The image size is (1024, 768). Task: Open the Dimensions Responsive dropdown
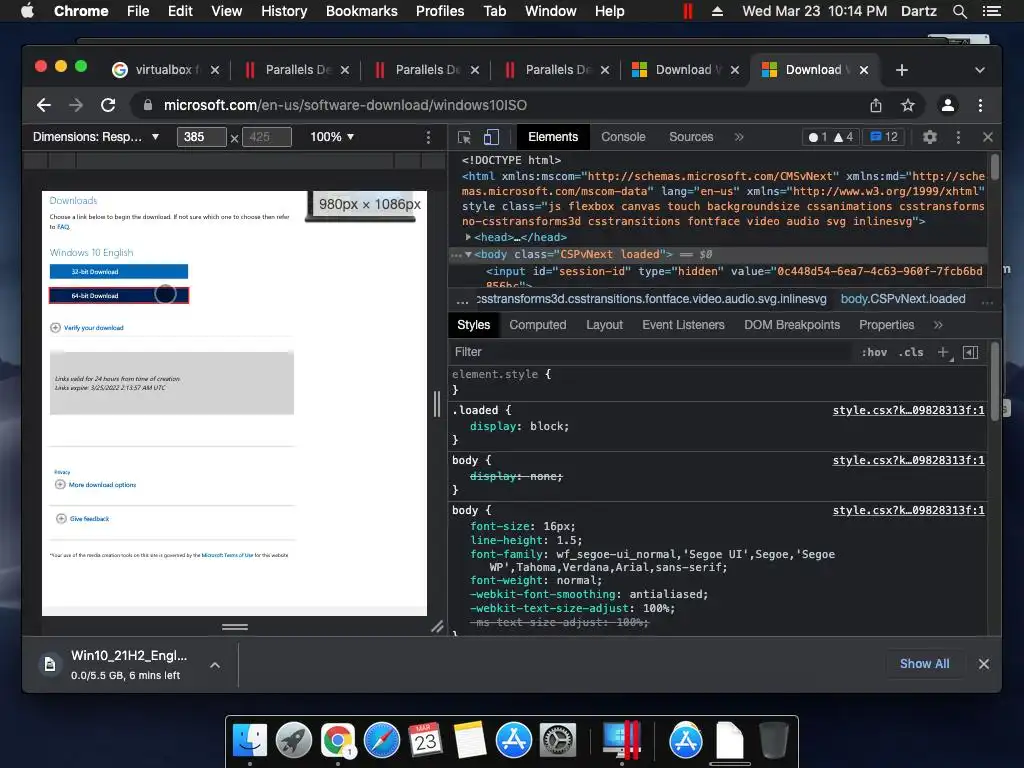coord(96,137)
